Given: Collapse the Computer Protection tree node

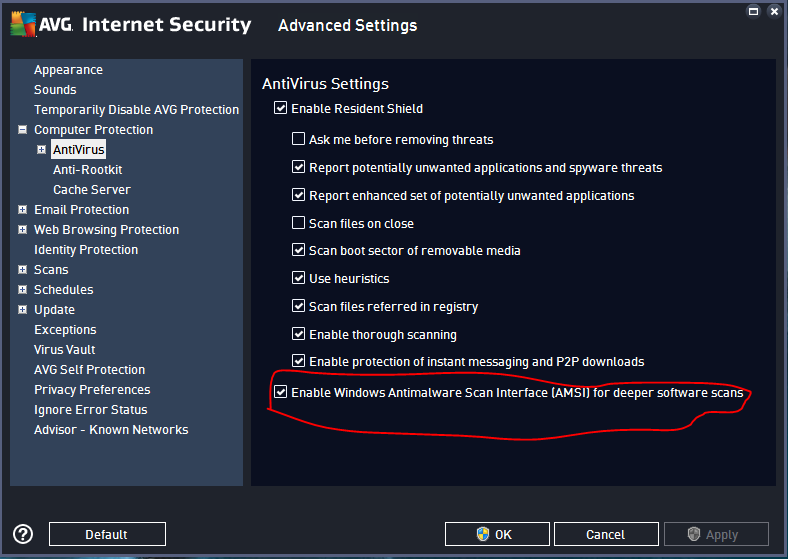Looking at the screenshot, I should [22, 130].
